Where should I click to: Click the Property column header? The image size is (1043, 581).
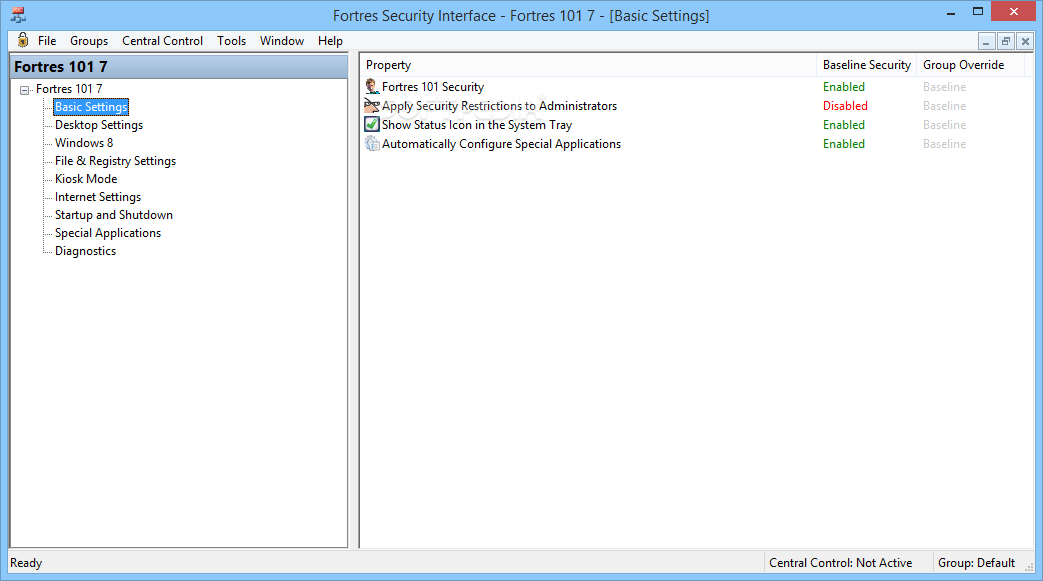pos(588,65)
